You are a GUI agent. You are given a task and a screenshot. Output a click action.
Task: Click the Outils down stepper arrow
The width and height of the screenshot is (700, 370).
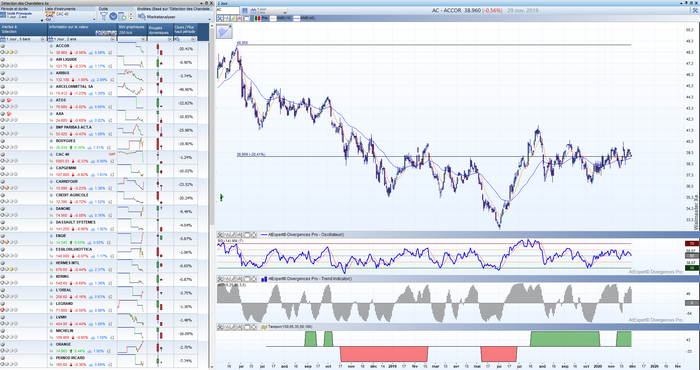131,18
